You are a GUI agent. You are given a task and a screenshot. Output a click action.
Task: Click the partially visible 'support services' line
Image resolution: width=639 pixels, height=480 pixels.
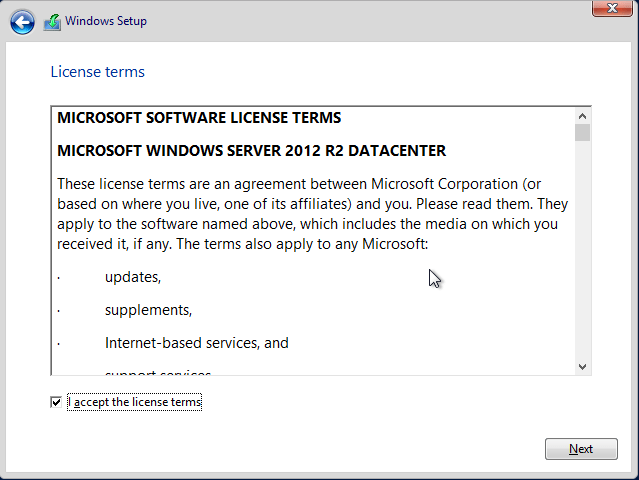pyautogui.click(x=157, y=372)
